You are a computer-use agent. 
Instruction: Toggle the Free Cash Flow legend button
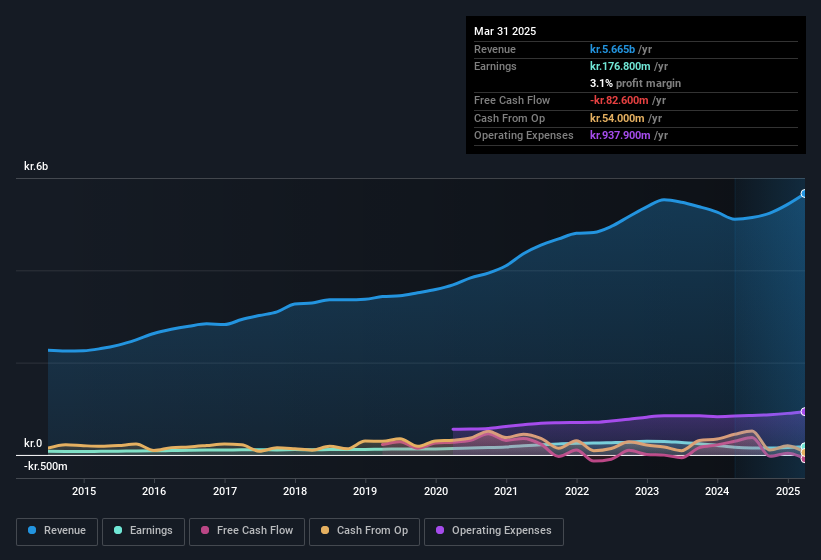[x=247, y=531]
